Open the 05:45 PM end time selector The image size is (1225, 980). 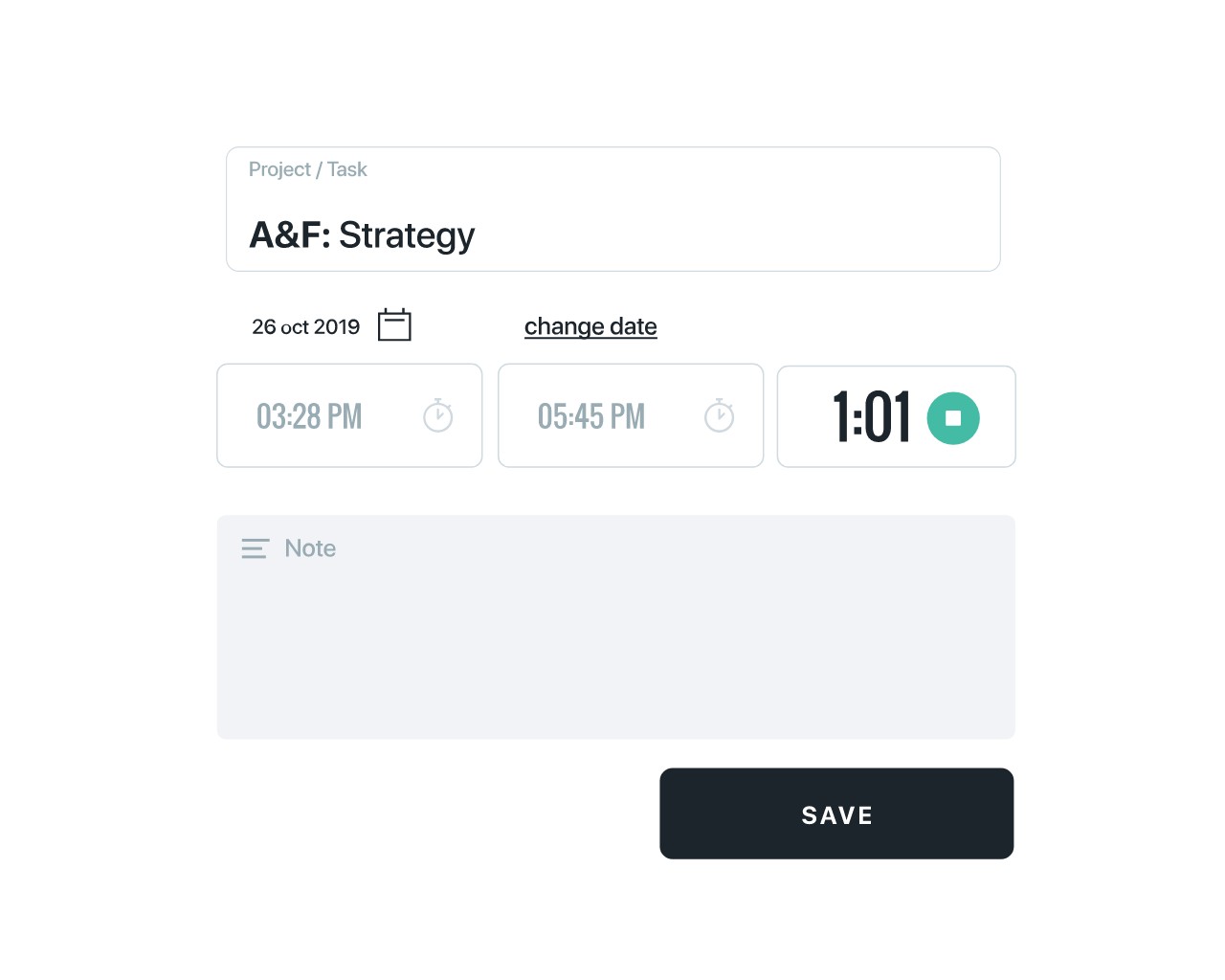point(590,415)
